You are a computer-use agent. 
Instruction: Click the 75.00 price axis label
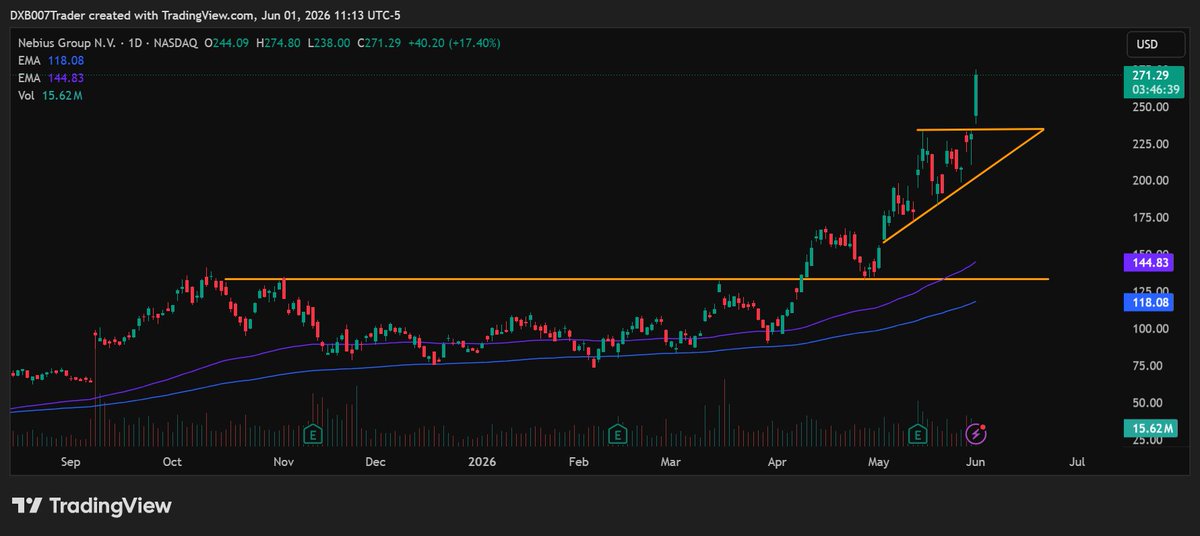coord(1148,366)
